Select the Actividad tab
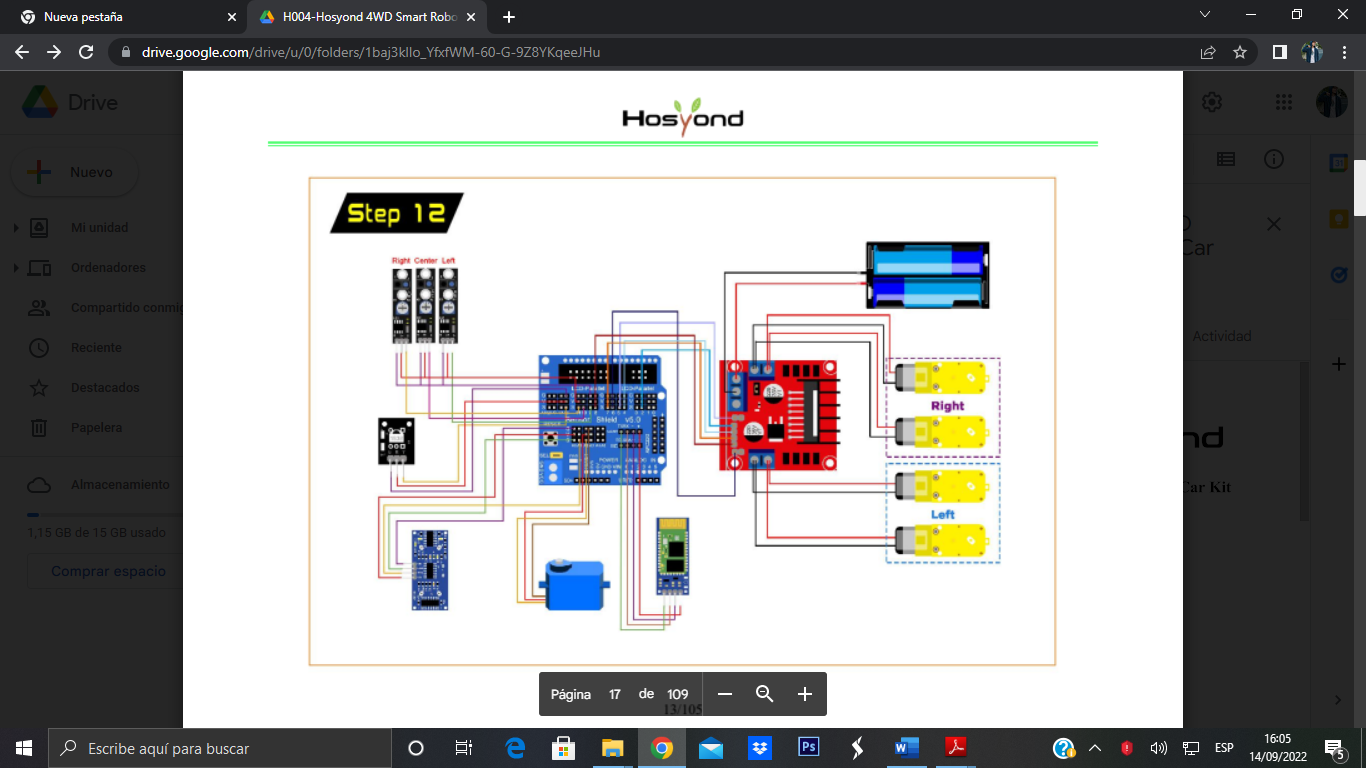 pyautogui.click(x=1221, y=337)
